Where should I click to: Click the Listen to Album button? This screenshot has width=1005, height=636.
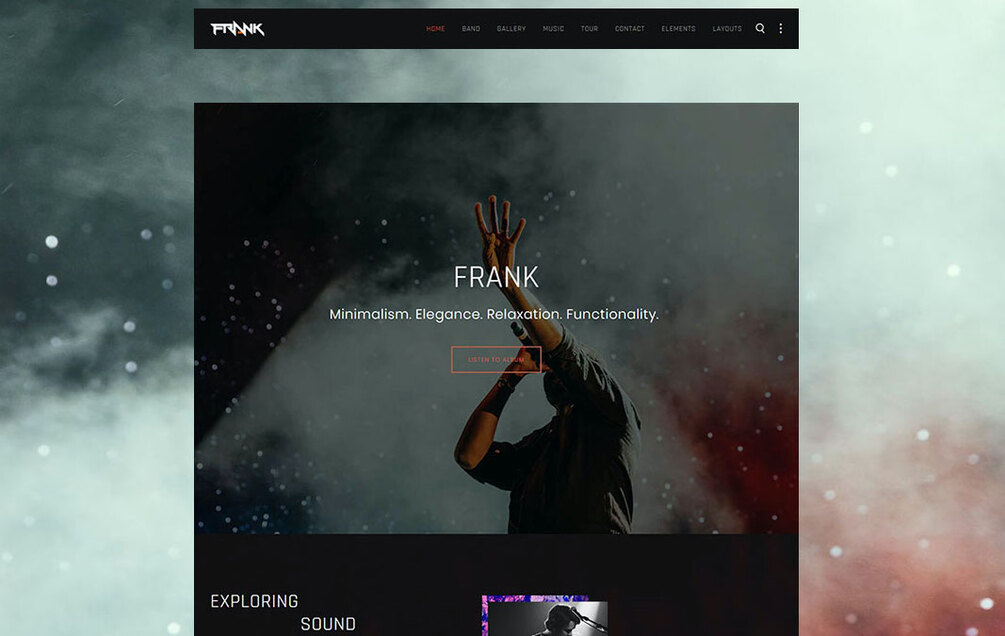coord(496,360)
